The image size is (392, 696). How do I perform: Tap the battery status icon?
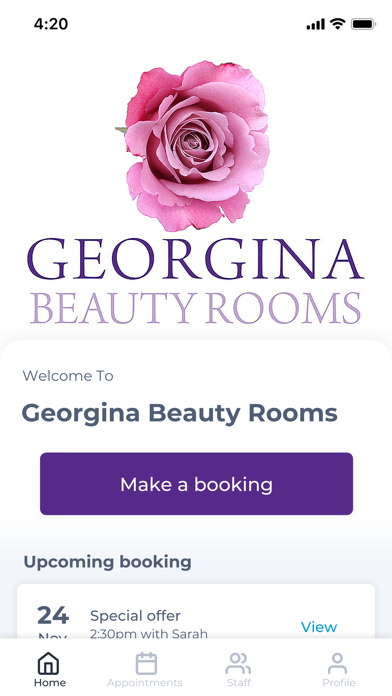click(x=363, y=24)
